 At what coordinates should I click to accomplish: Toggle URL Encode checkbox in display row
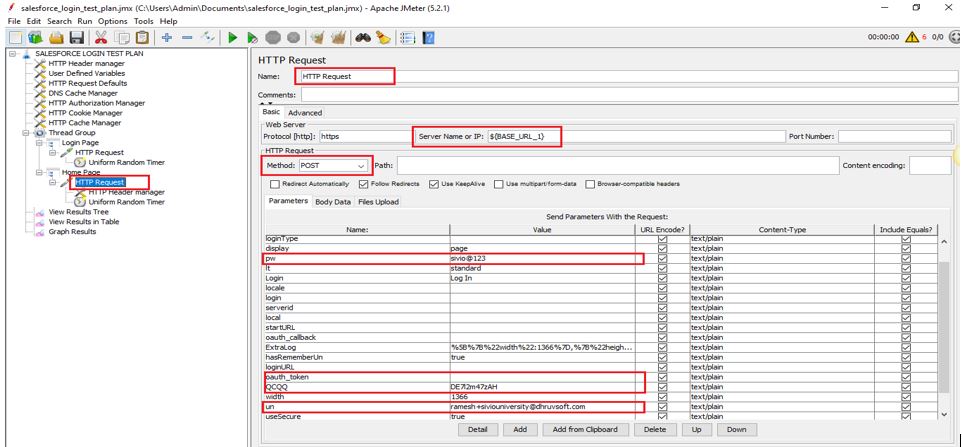tap(662, 249)
